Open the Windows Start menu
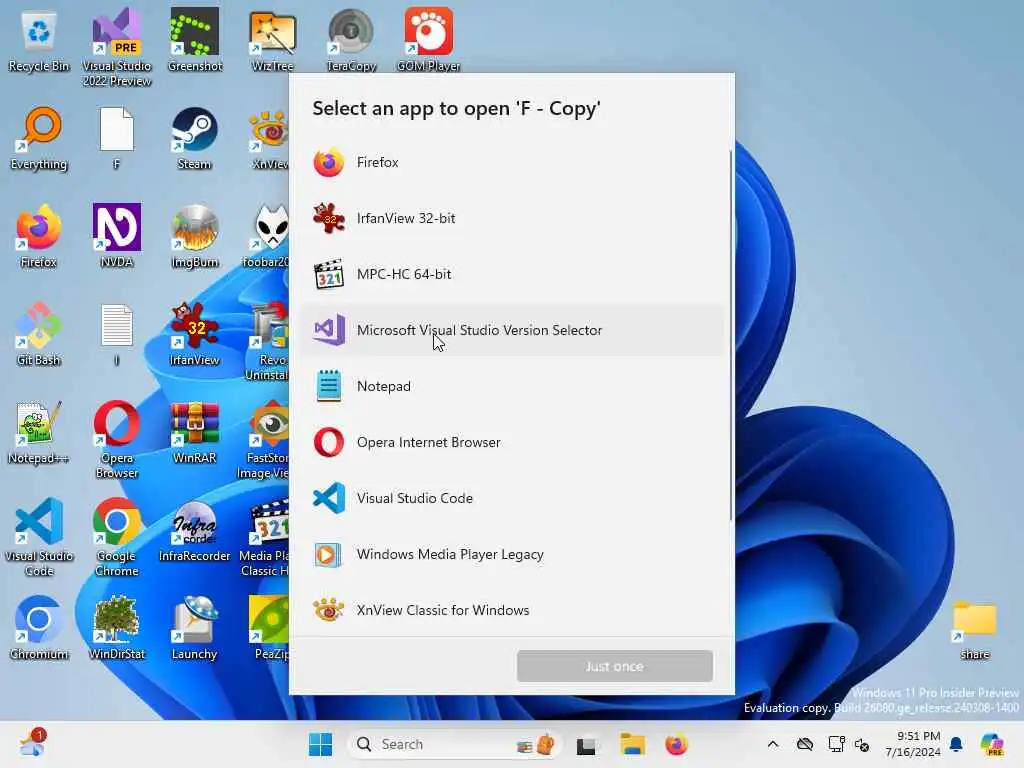The height and width of the screenshot is (768, 1024). [x=320, y=744]
